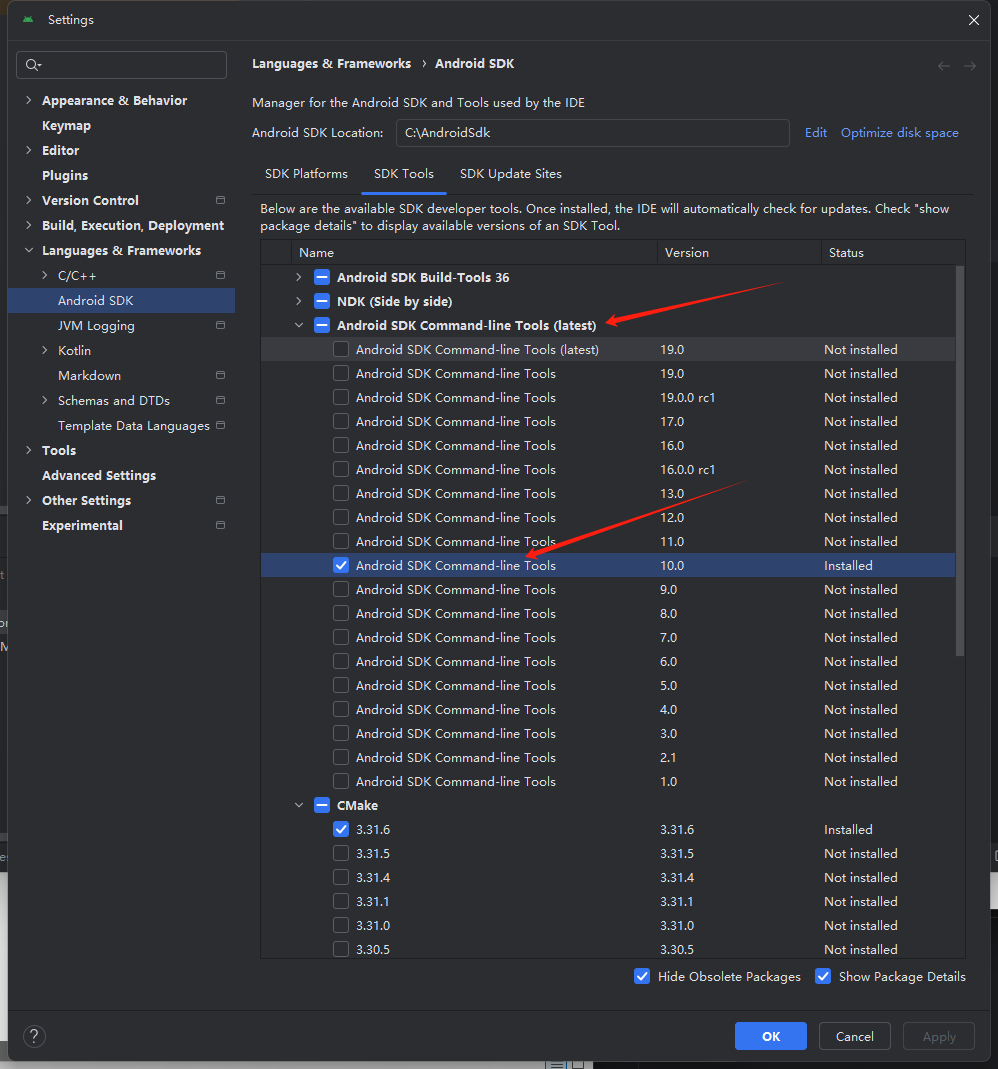The image size is (998, 1069).
Task: Expand NDK (Side by side) row
Action: click(299, 301)
